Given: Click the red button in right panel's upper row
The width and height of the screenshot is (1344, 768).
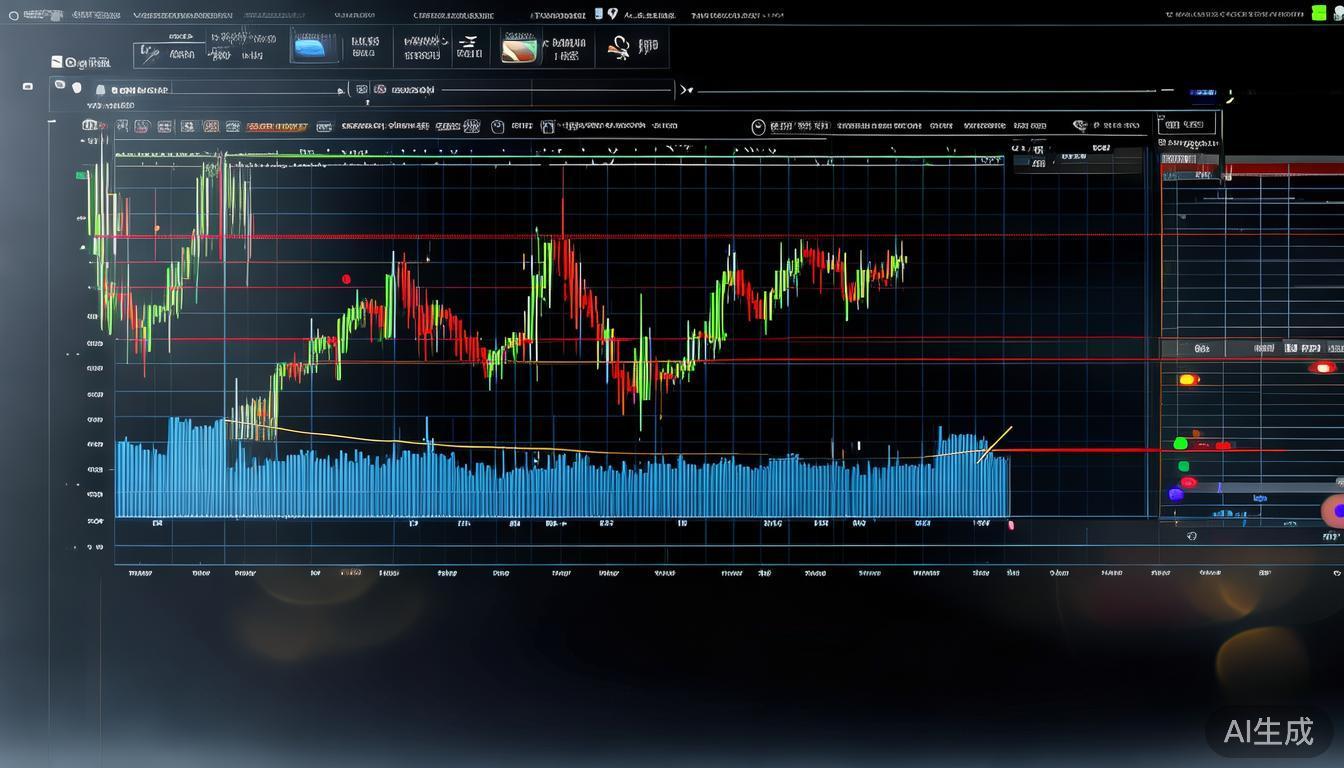Looking at the screenshot, I should (x=1322, y=367).
